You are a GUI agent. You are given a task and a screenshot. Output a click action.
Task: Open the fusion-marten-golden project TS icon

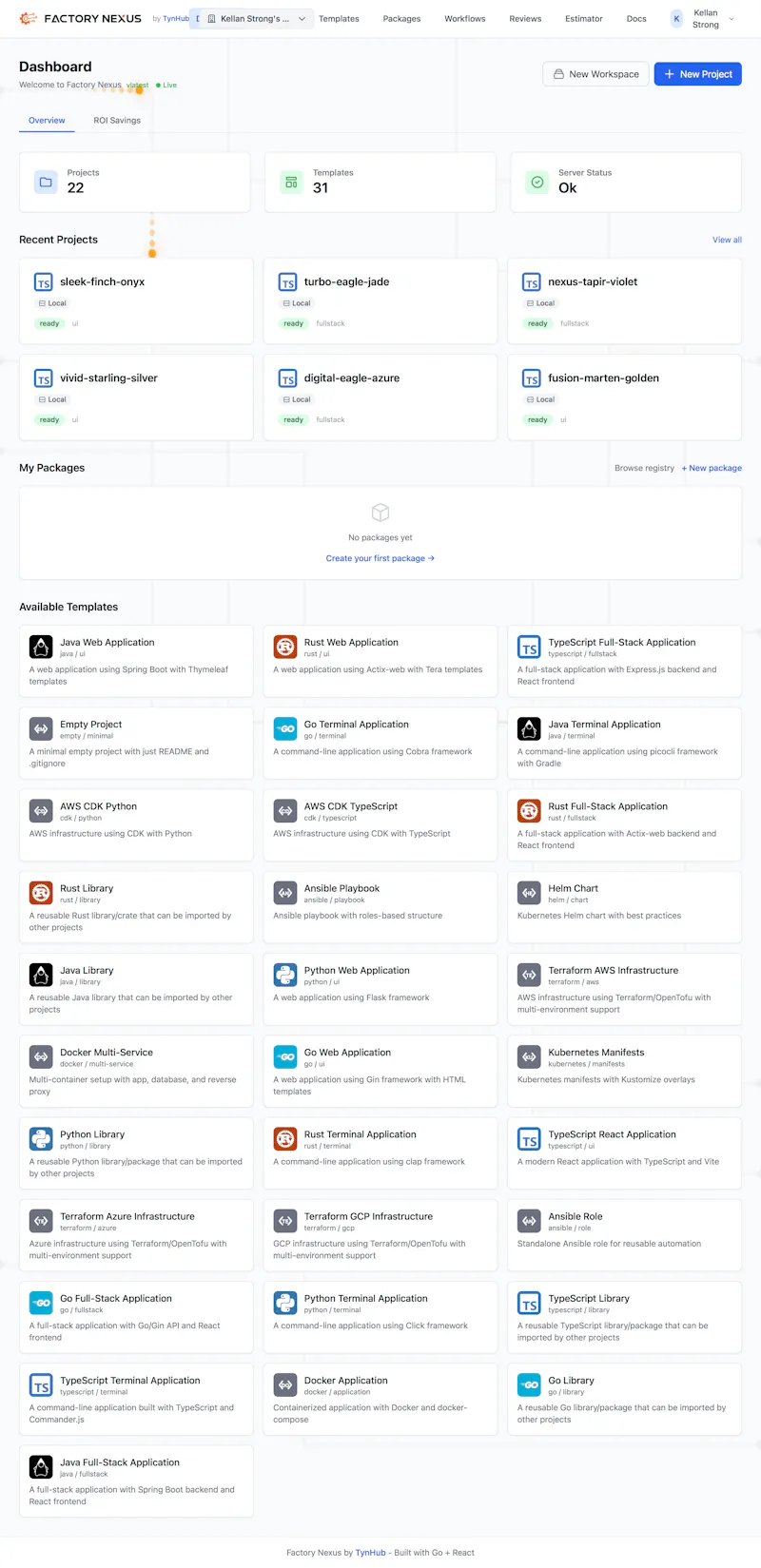[x=532, y=378]
